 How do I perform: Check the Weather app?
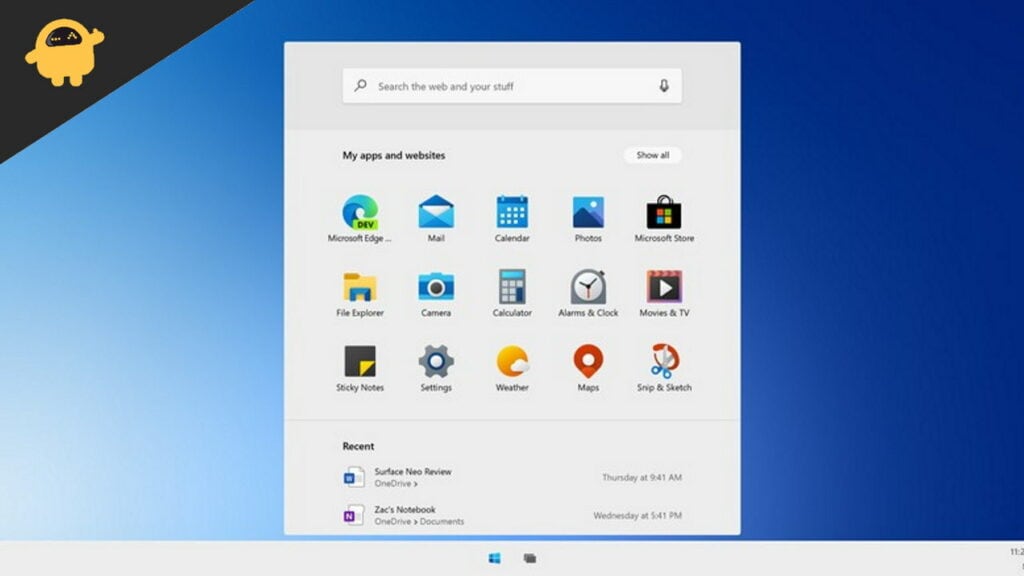pyautogui.click(x=512, y=362)
